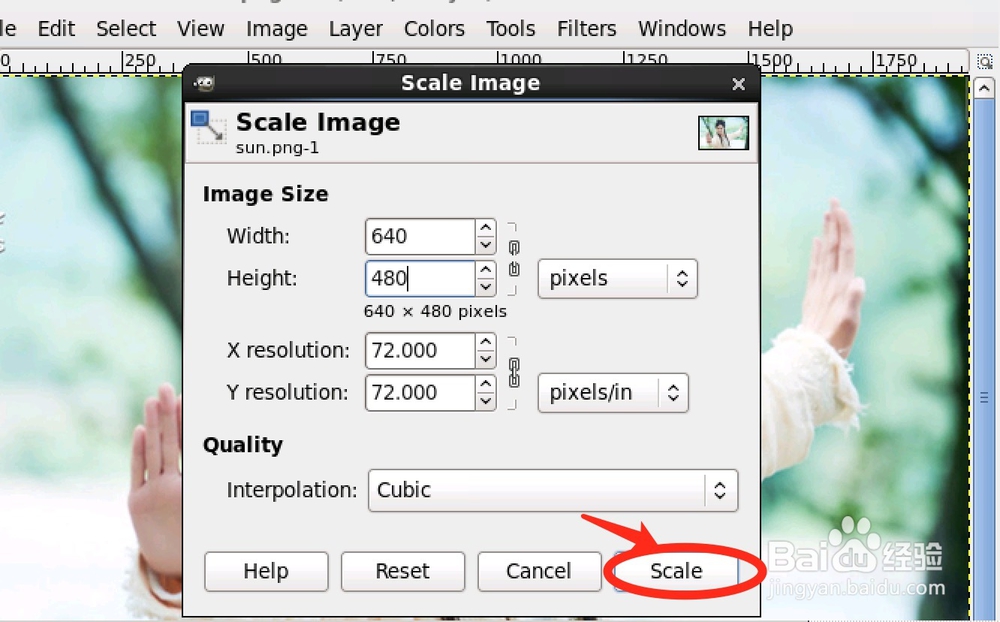
Task: Open the Layer menu
Action: pos(356,29)
